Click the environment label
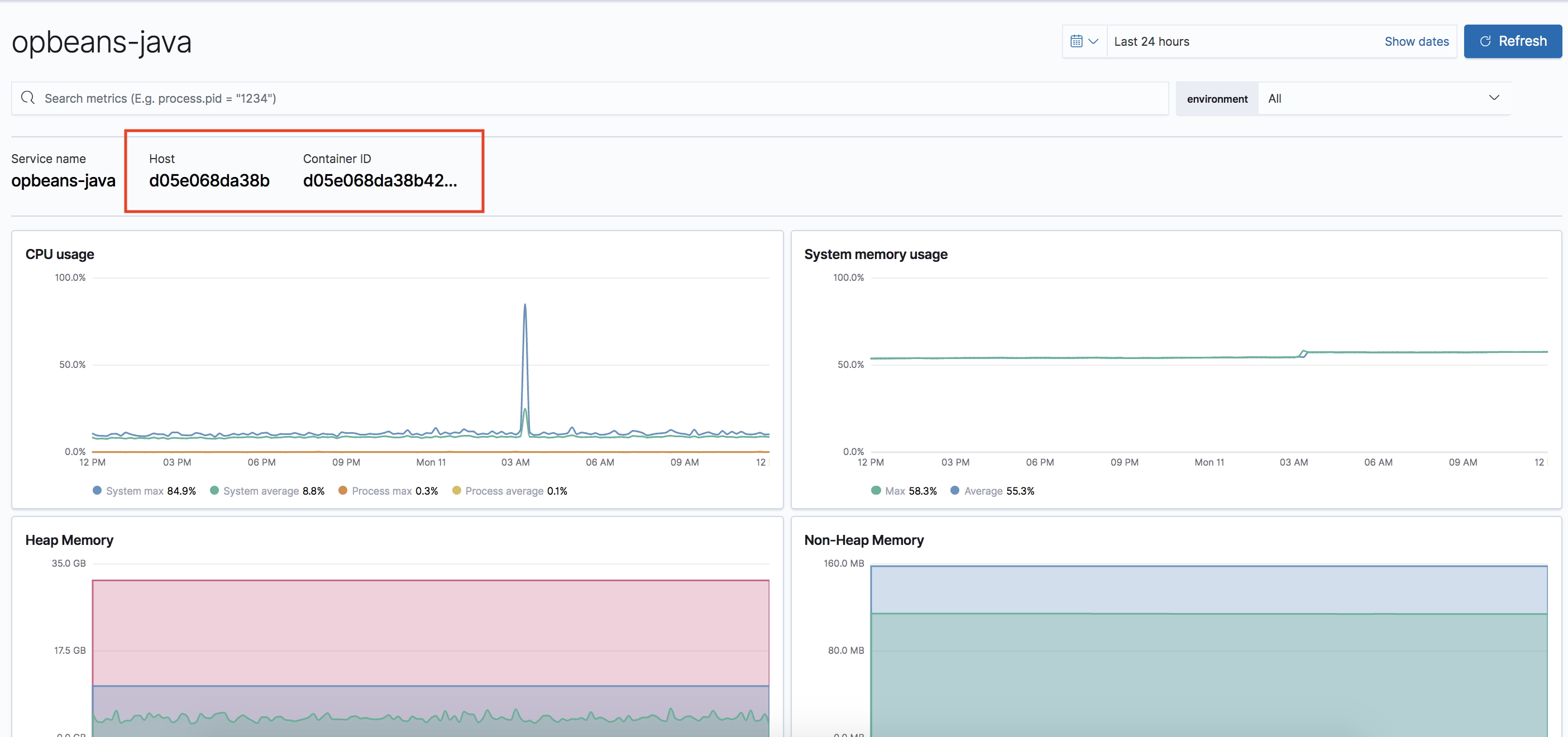This screenshot has width=1568, height=737. pos(1217,99)
